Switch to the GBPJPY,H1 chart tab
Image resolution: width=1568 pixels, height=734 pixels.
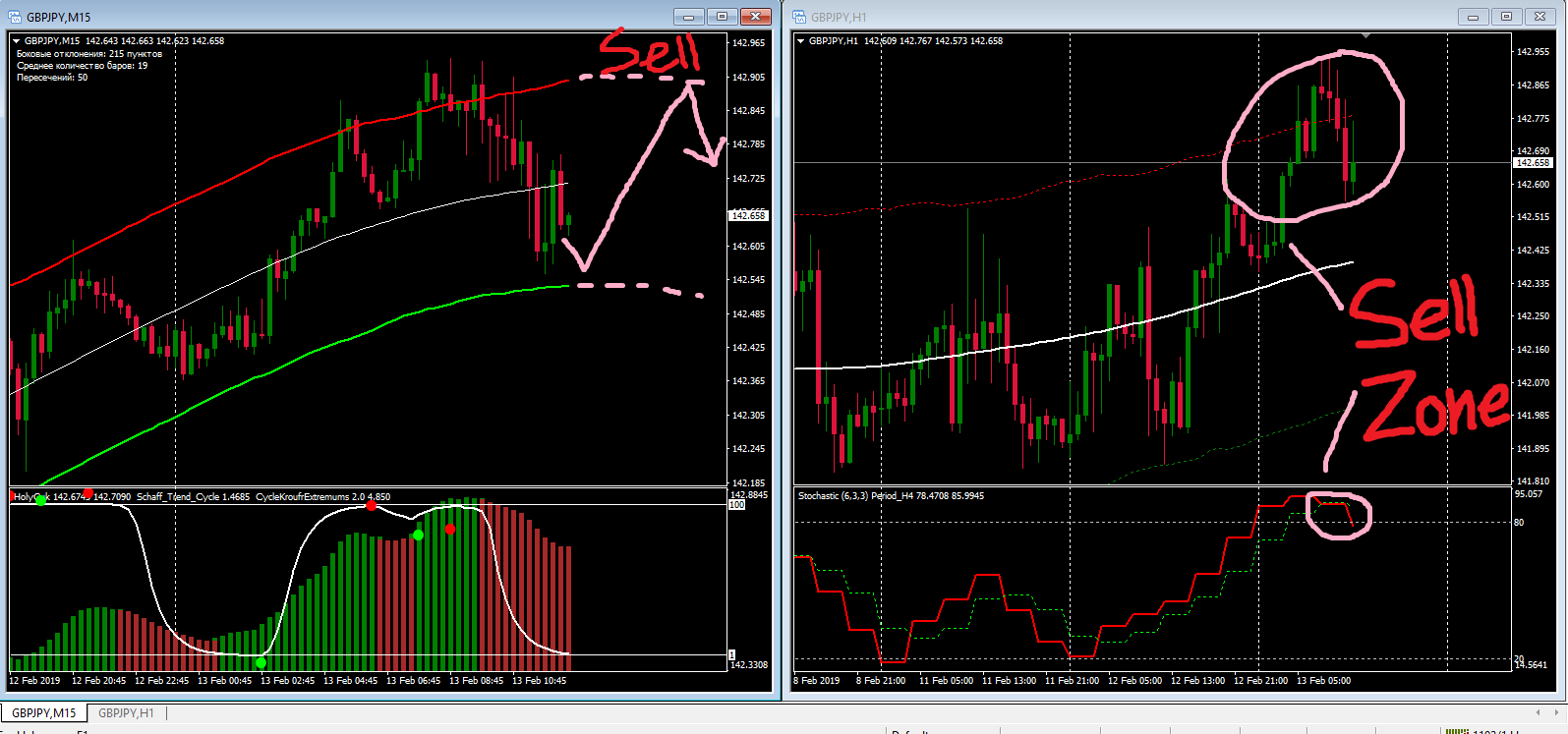coord(126,712)
